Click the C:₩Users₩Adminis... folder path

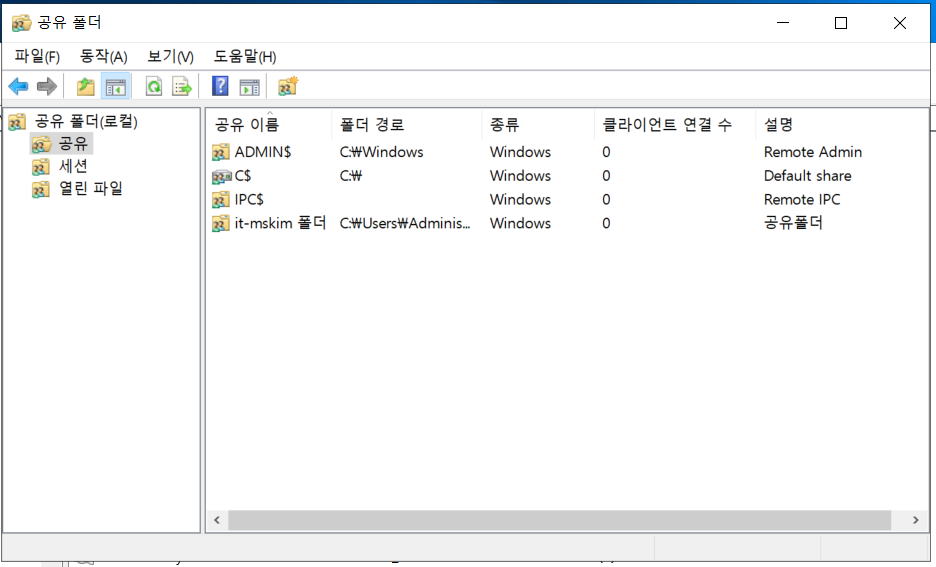(405, 223)
